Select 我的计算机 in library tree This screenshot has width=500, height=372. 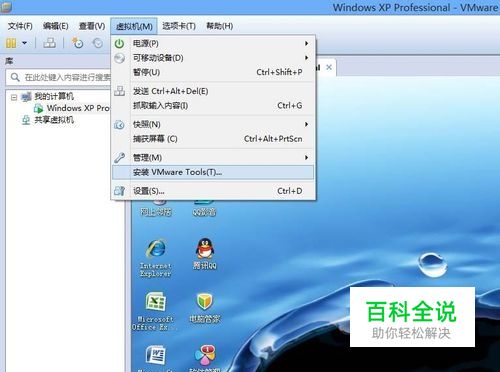pos(54,97)
